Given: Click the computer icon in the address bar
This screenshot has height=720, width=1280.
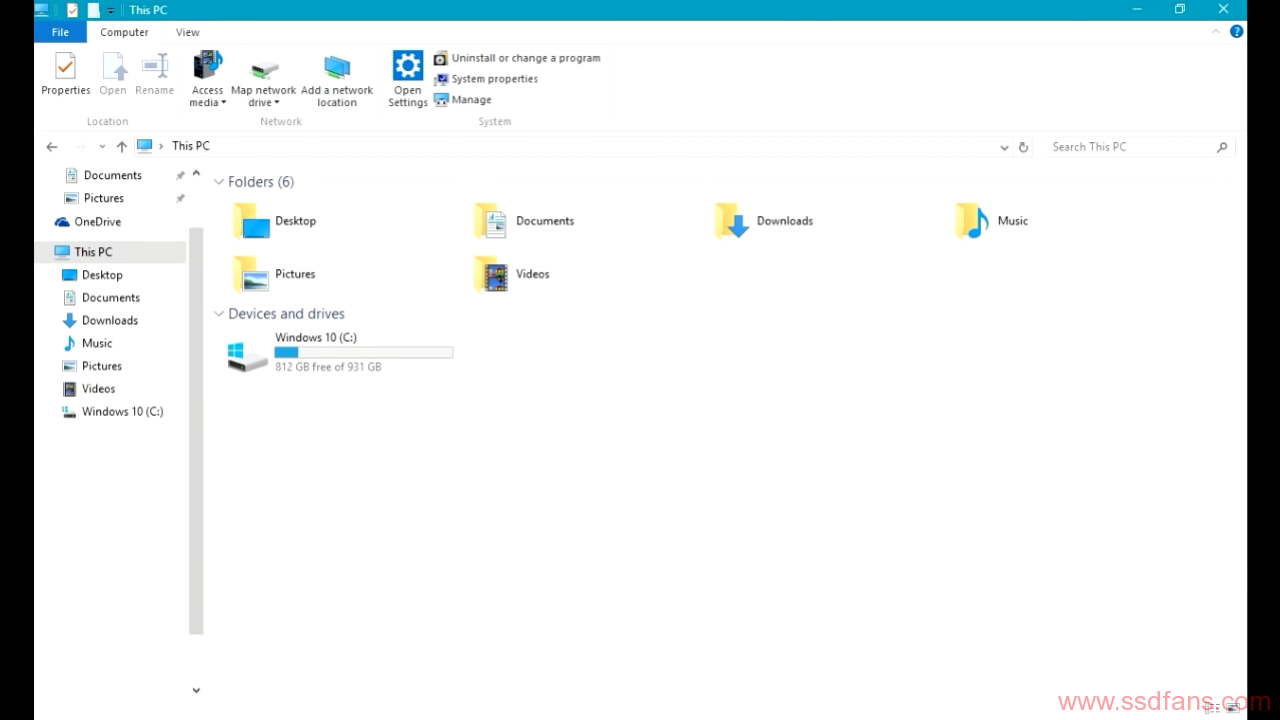Looking at the screenshot, I should click(145, 146).
